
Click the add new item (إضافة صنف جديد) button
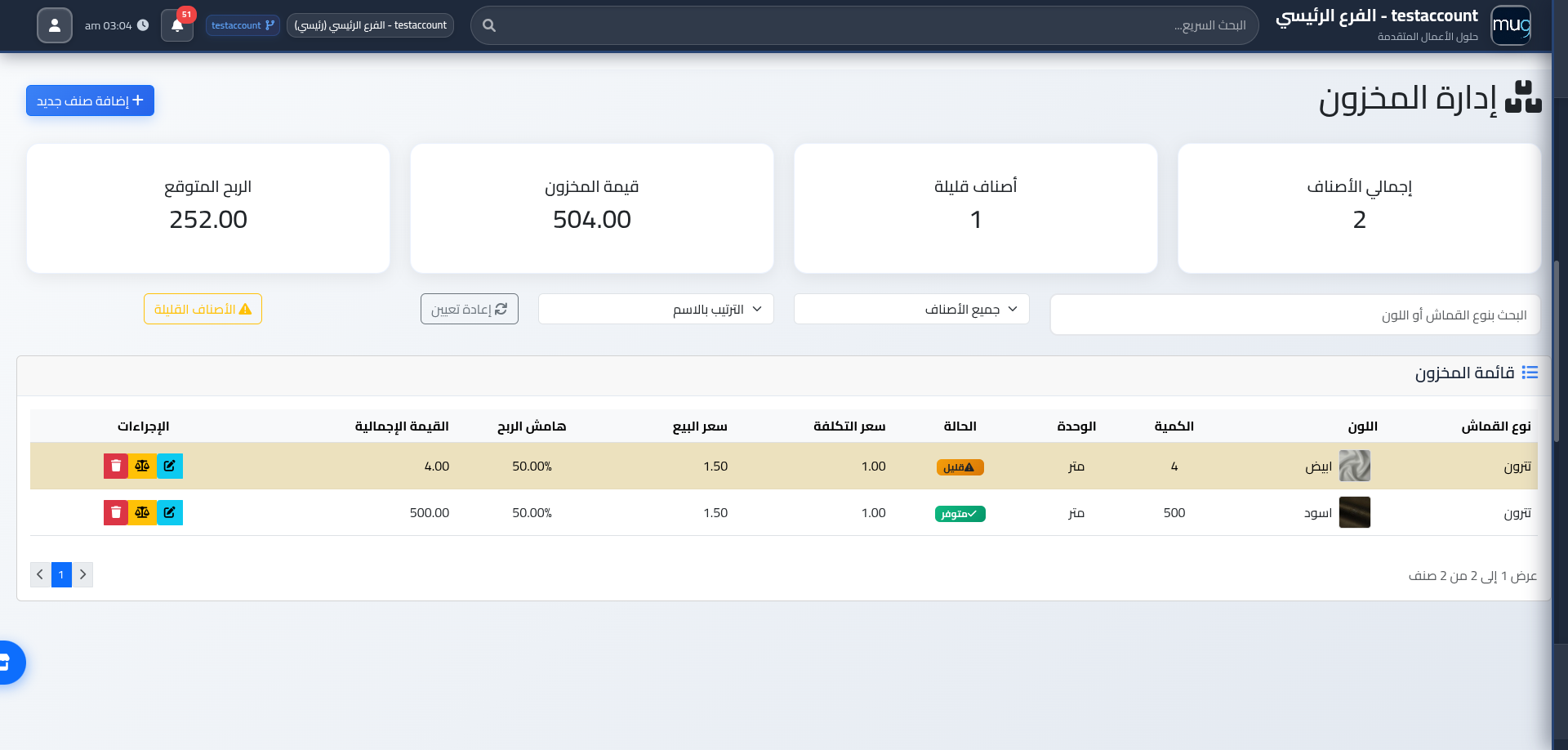90,100
